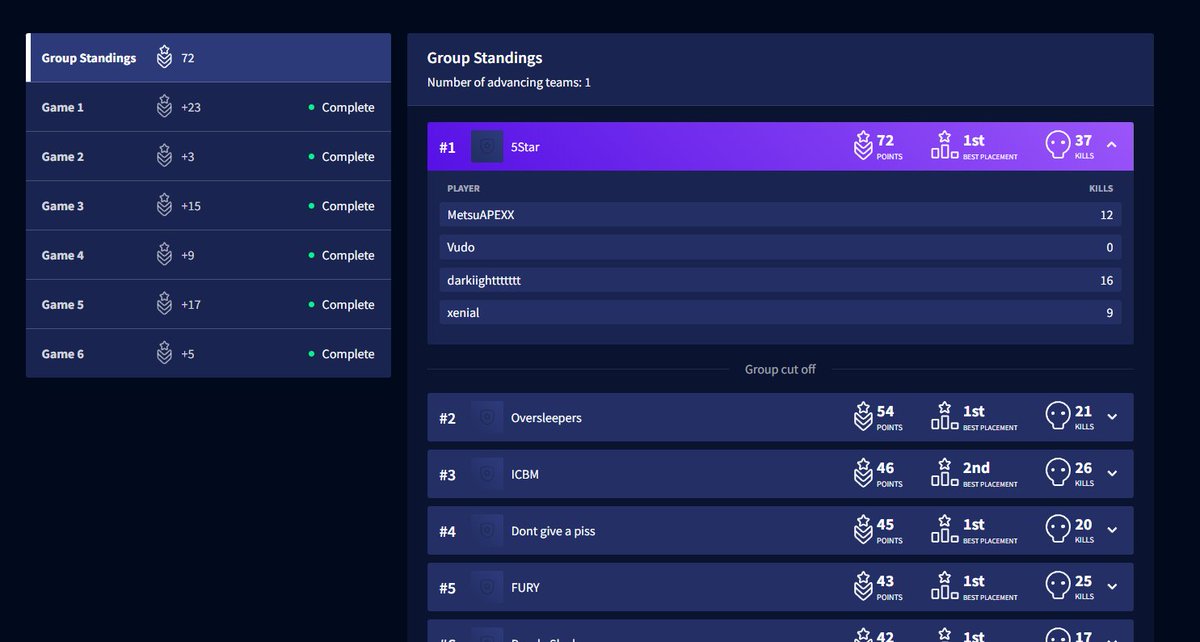Image resolution: width=1200 pixels, height=642 pixels.
Task: Open Game 5 results
Action: (x=208, y=304)
